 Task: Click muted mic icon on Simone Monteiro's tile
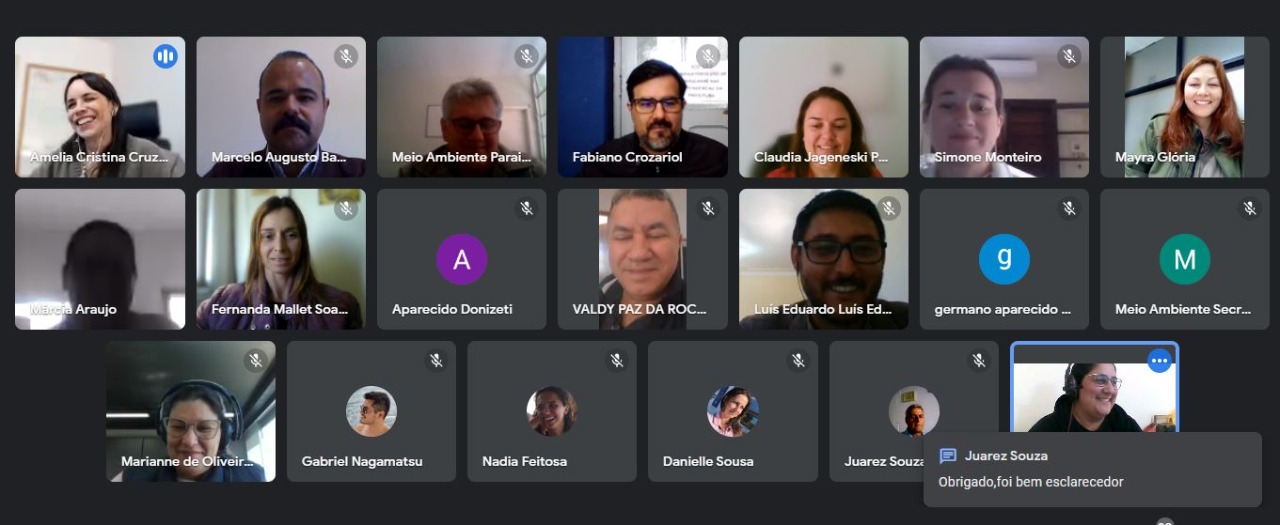click(x=1069, y=56)
